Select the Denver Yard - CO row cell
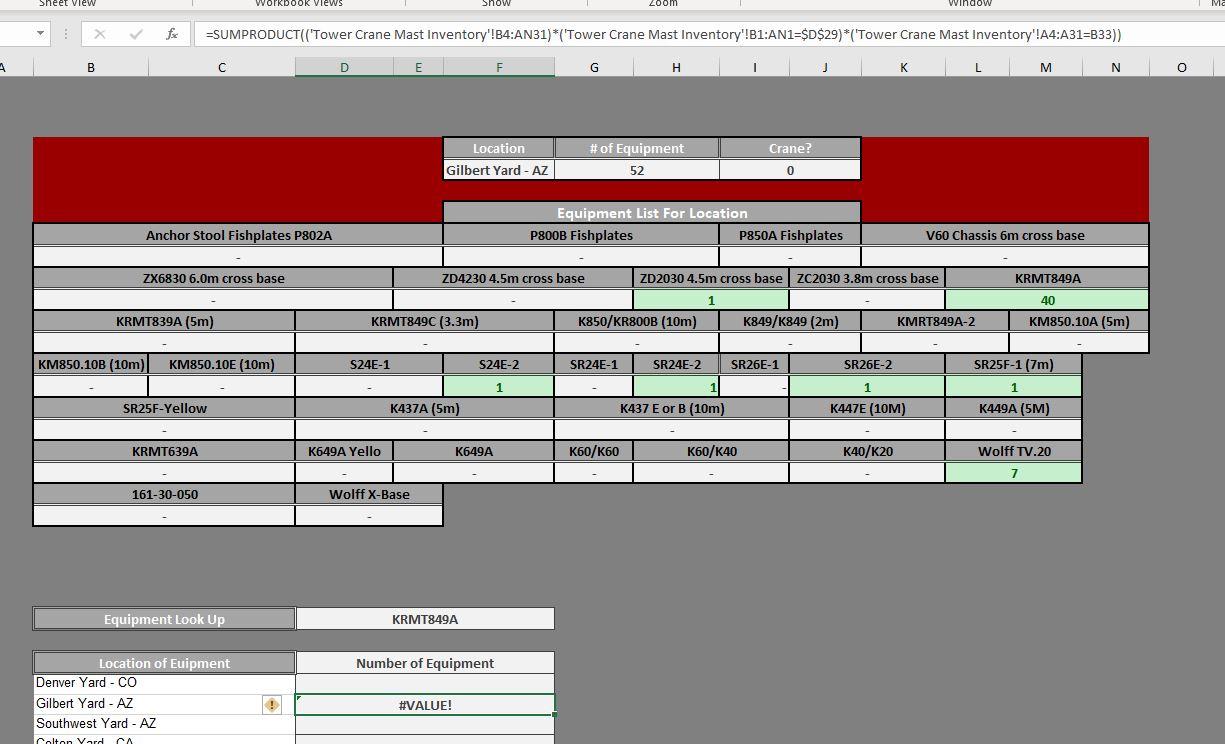 point(164,682)
